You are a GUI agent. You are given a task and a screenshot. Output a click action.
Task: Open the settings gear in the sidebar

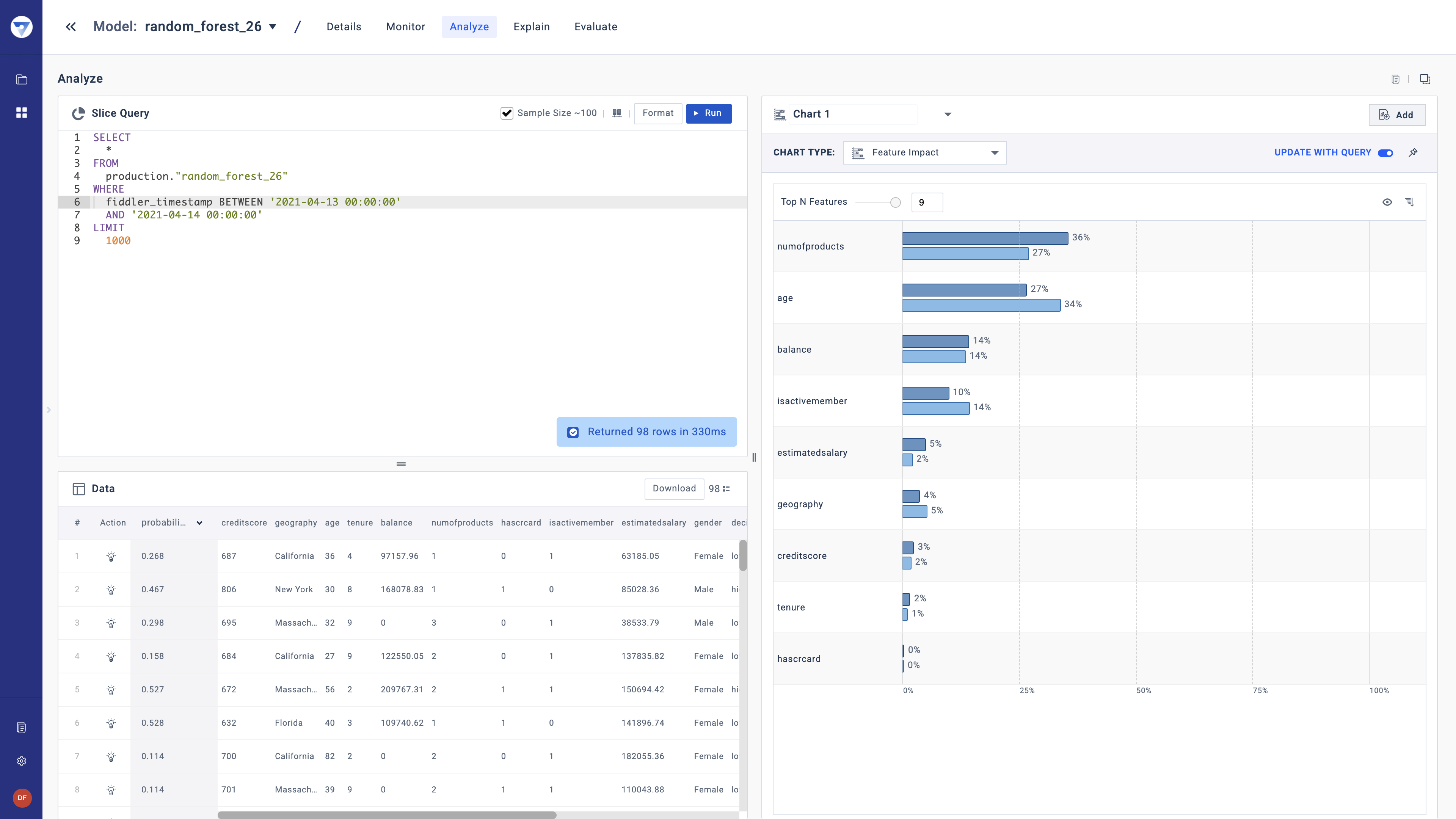coord(22,761)
